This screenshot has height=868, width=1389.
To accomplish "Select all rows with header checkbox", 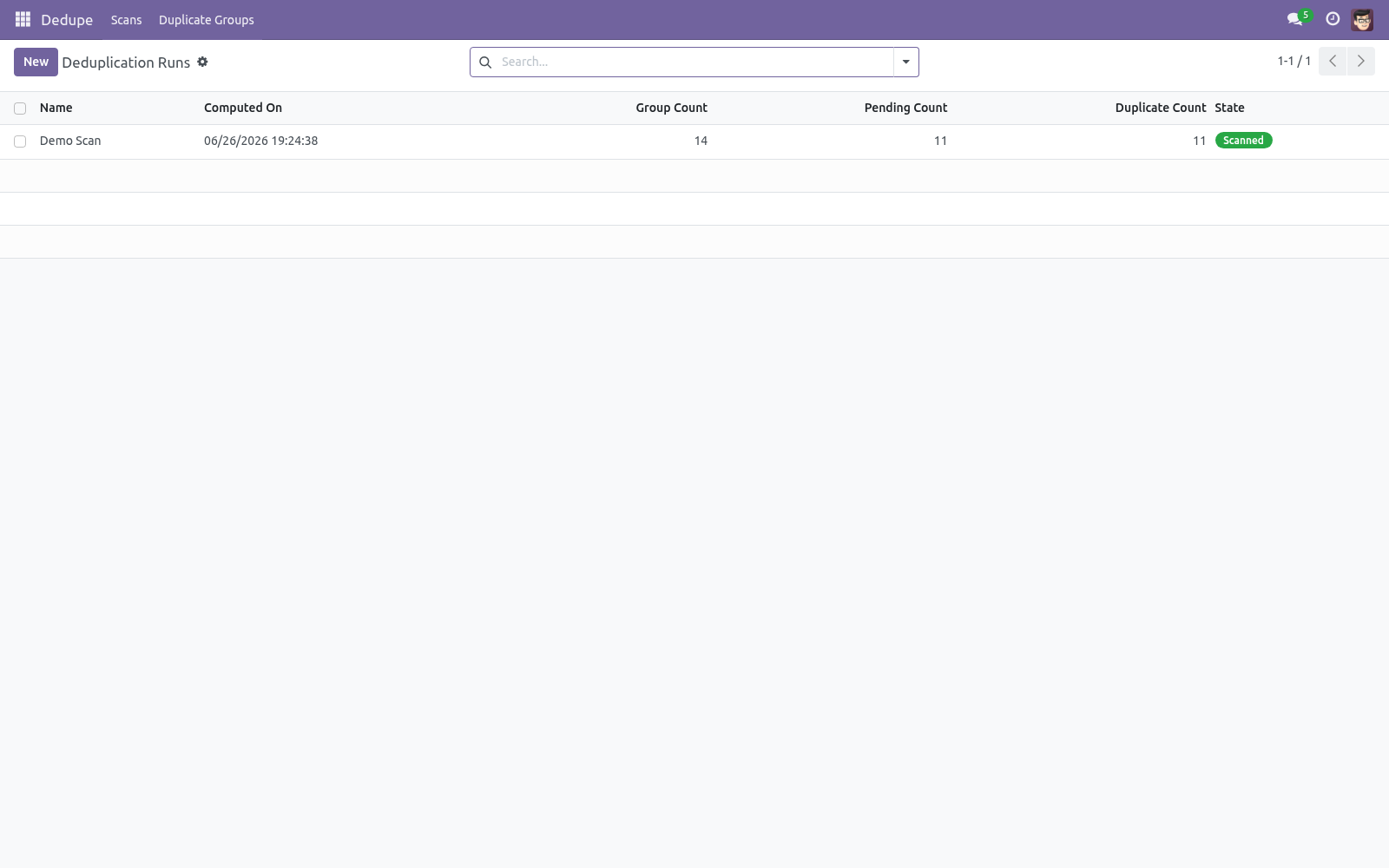I will click(20, 108).
